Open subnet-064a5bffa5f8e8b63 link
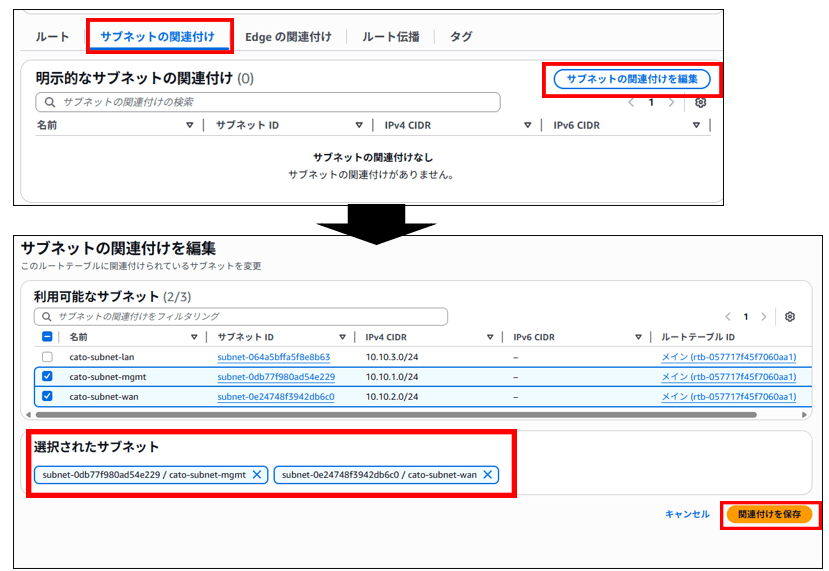Image resolution: width=829 pixels, height=571 pixels. [x=273, y=357]
